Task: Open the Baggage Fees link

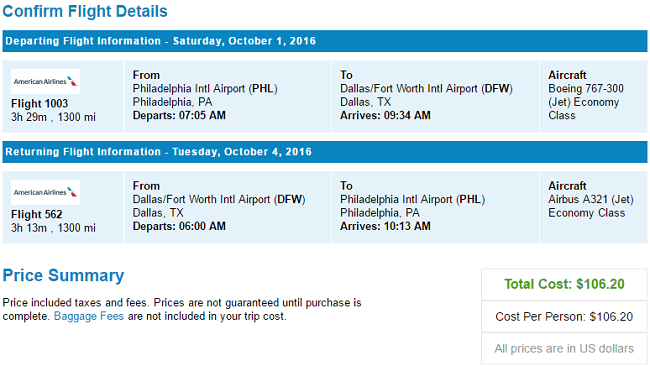Action: point(89,316)
